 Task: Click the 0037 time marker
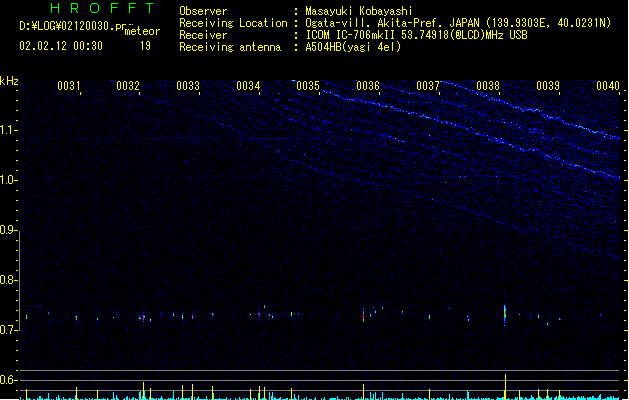point(428,86)
